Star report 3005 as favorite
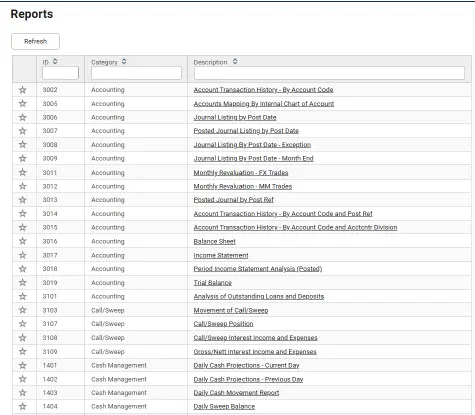The image size is (475, 415). click(23, 103)
